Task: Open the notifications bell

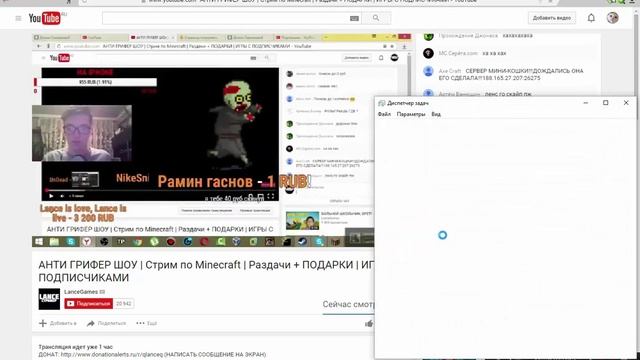Action: [591, 18]
